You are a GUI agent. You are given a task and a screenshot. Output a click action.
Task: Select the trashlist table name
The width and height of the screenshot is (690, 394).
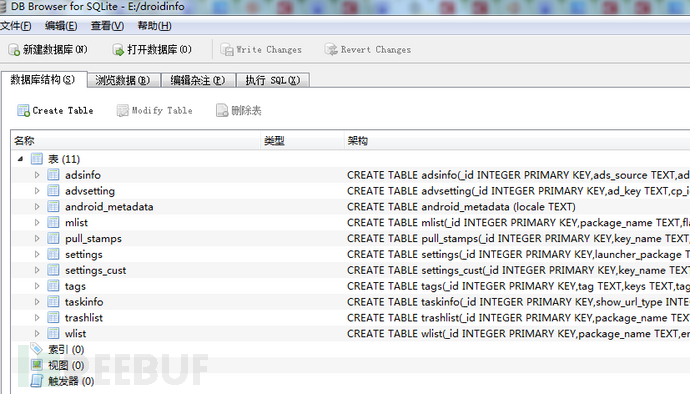pyautogui.click(x=84, y=317)
